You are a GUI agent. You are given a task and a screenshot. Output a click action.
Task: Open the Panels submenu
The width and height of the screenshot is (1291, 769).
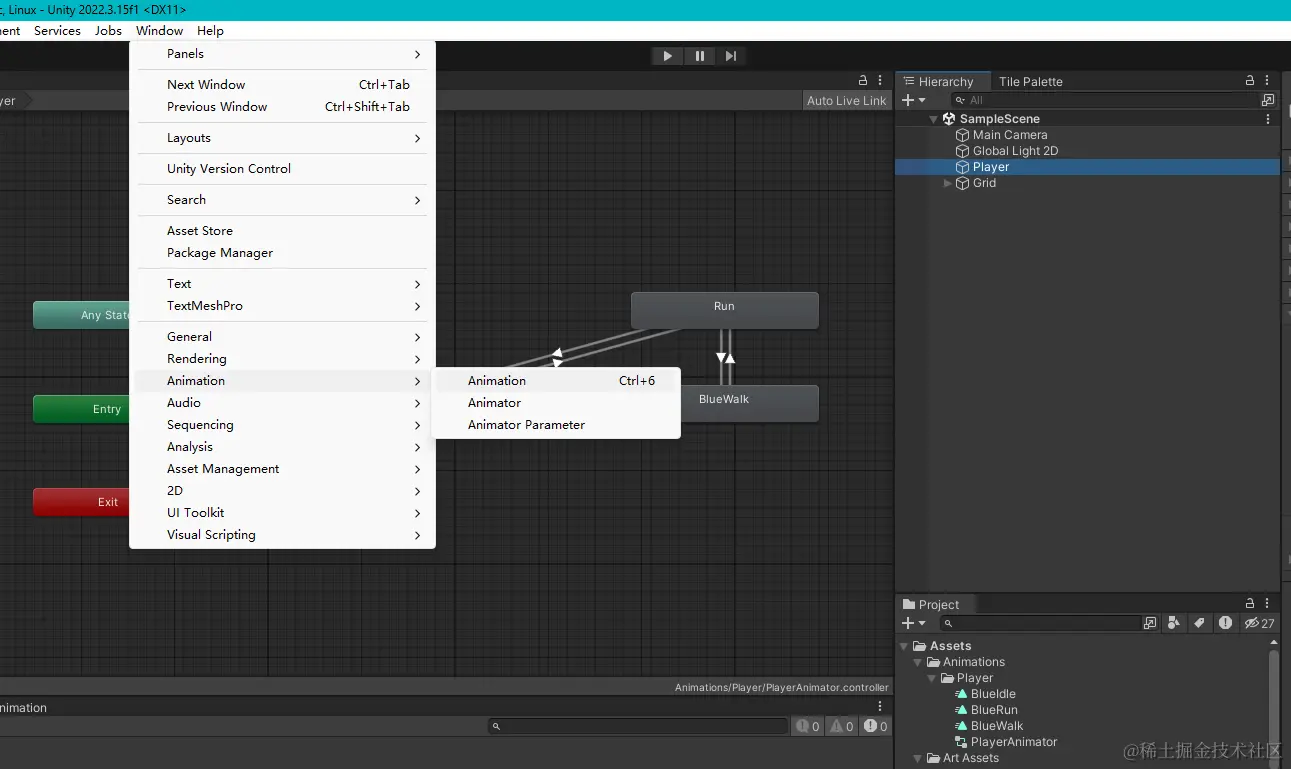pos(282,54)
